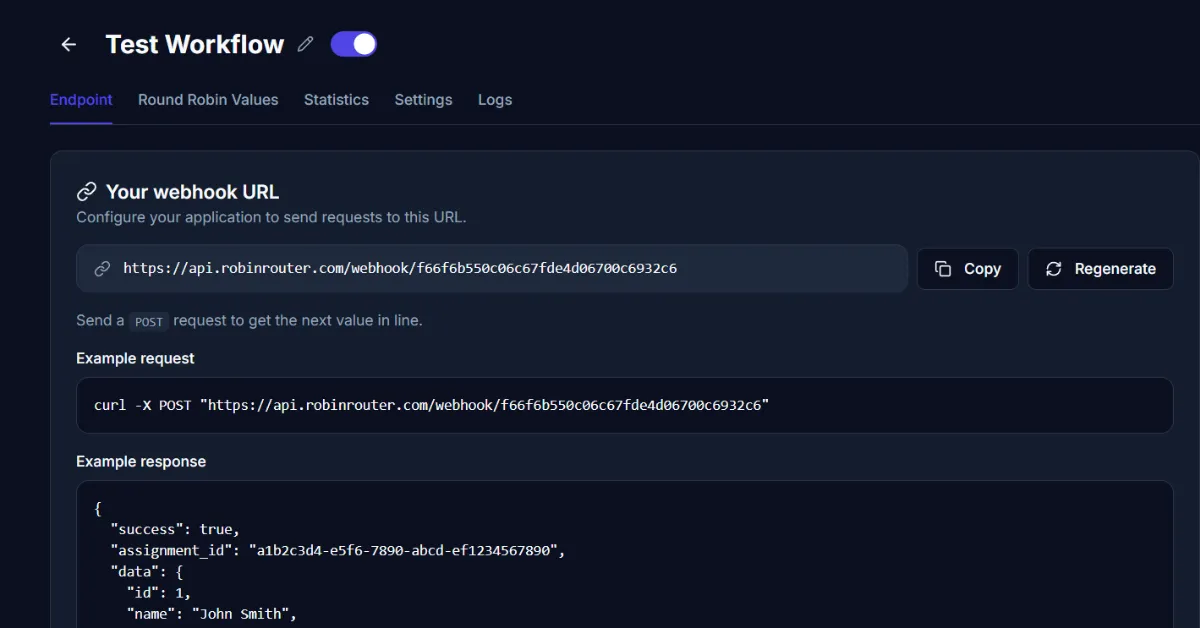The width and height of the screenshot is (1200, 628).
Task: Click the curl command in Example request
Action: [x=430, y=404]
